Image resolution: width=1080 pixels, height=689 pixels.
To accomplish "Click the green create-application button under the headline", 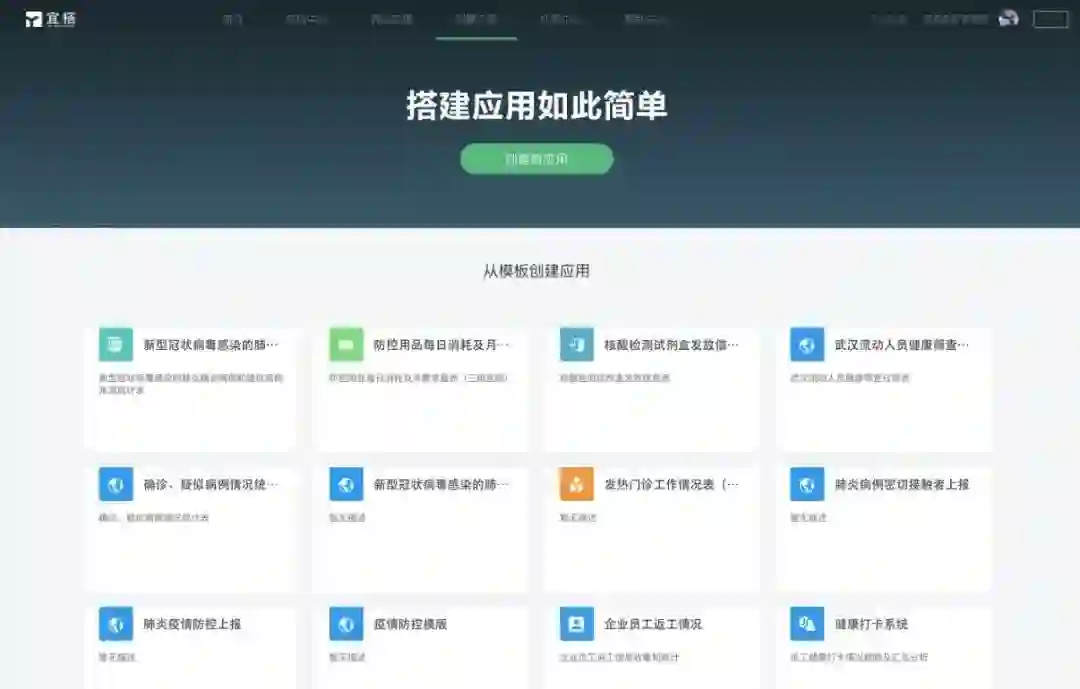I will coord(537,159).
